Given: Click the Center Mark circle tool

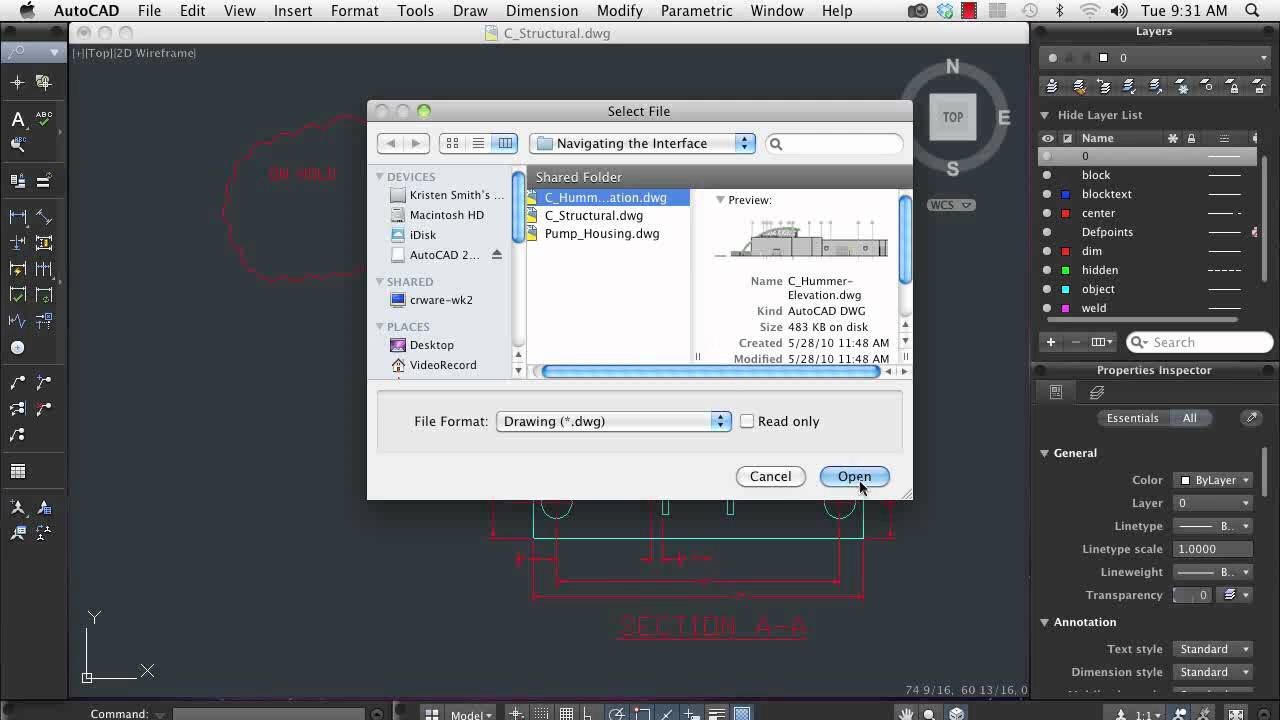Looking at the screenshot, I should click(17, 347).
